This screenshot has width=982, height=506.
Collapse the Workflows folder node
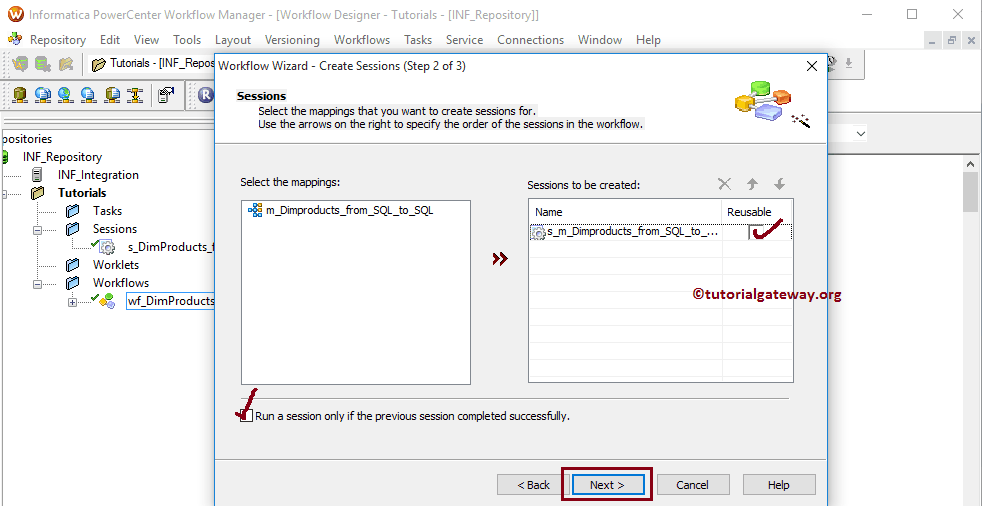coord(37,283)
